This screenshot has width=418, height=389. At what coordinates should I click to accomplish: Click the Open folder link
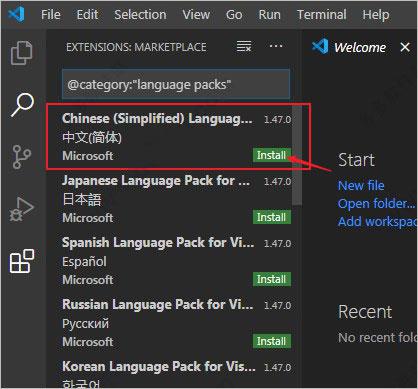[377, 203]
